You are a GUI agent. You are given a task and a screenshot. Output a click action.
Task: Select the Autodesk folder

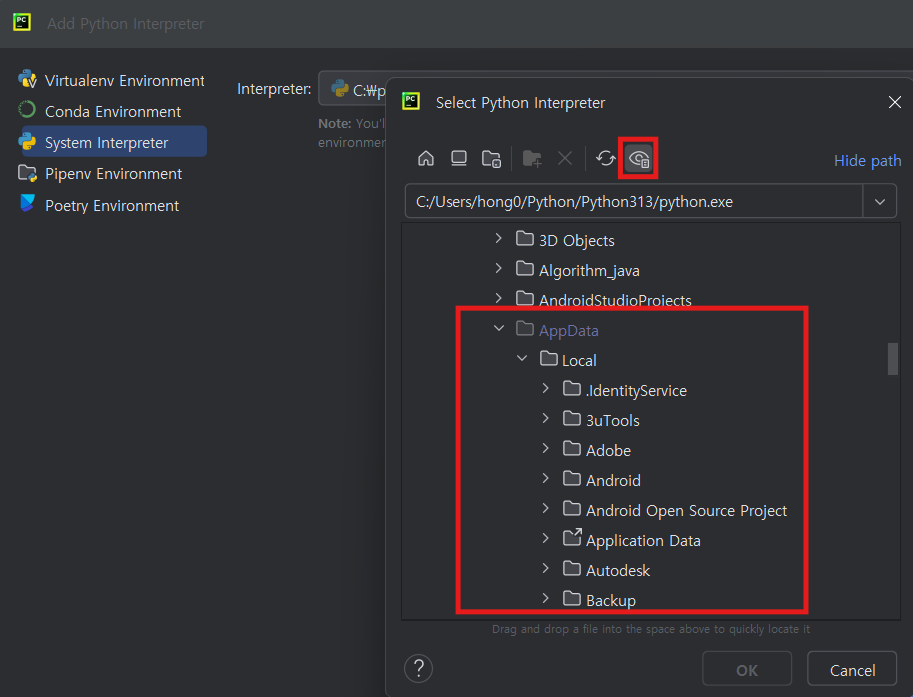tap(606, 570)
